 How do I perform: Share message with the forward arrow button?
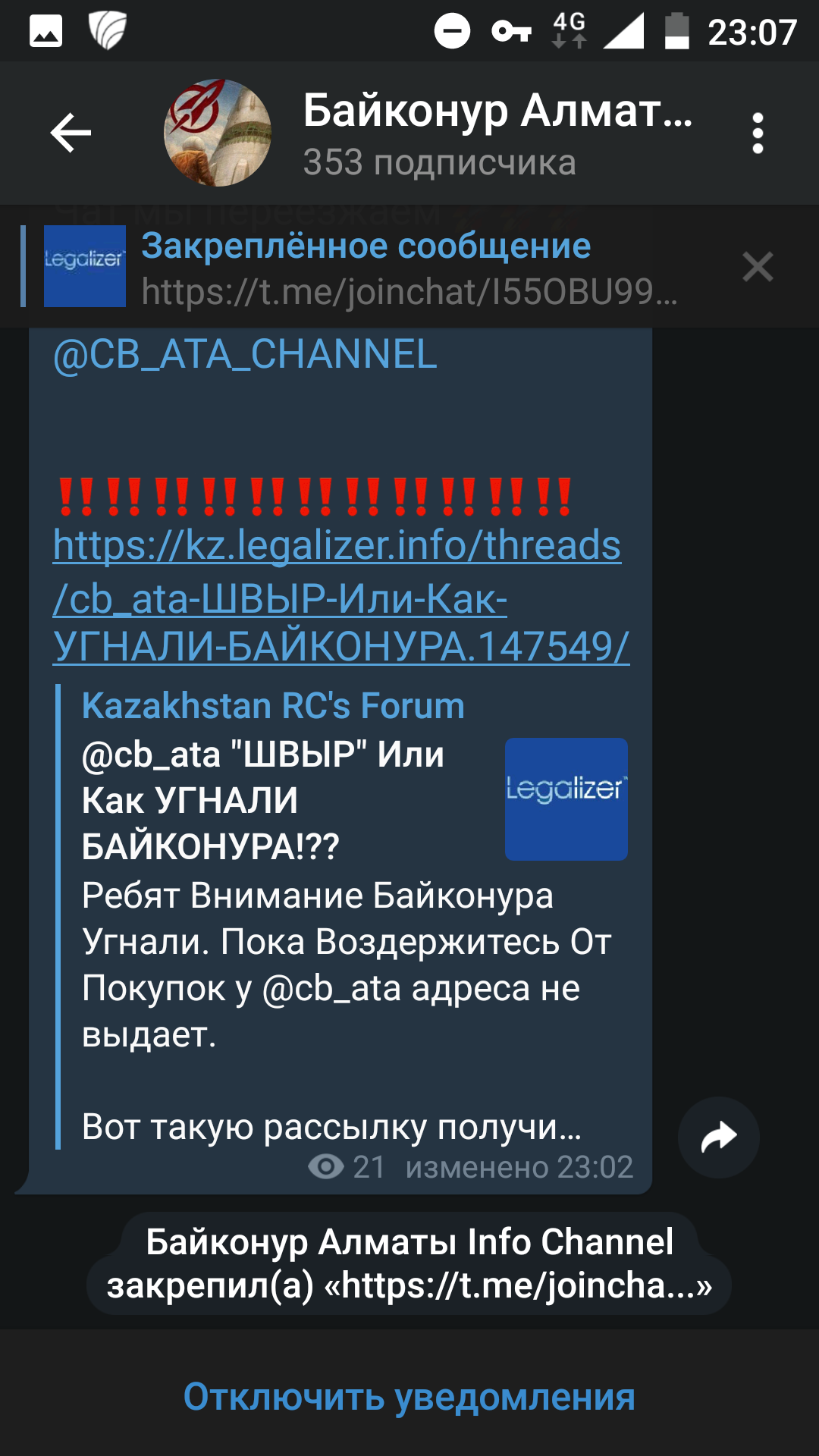tap(718, 1137)
